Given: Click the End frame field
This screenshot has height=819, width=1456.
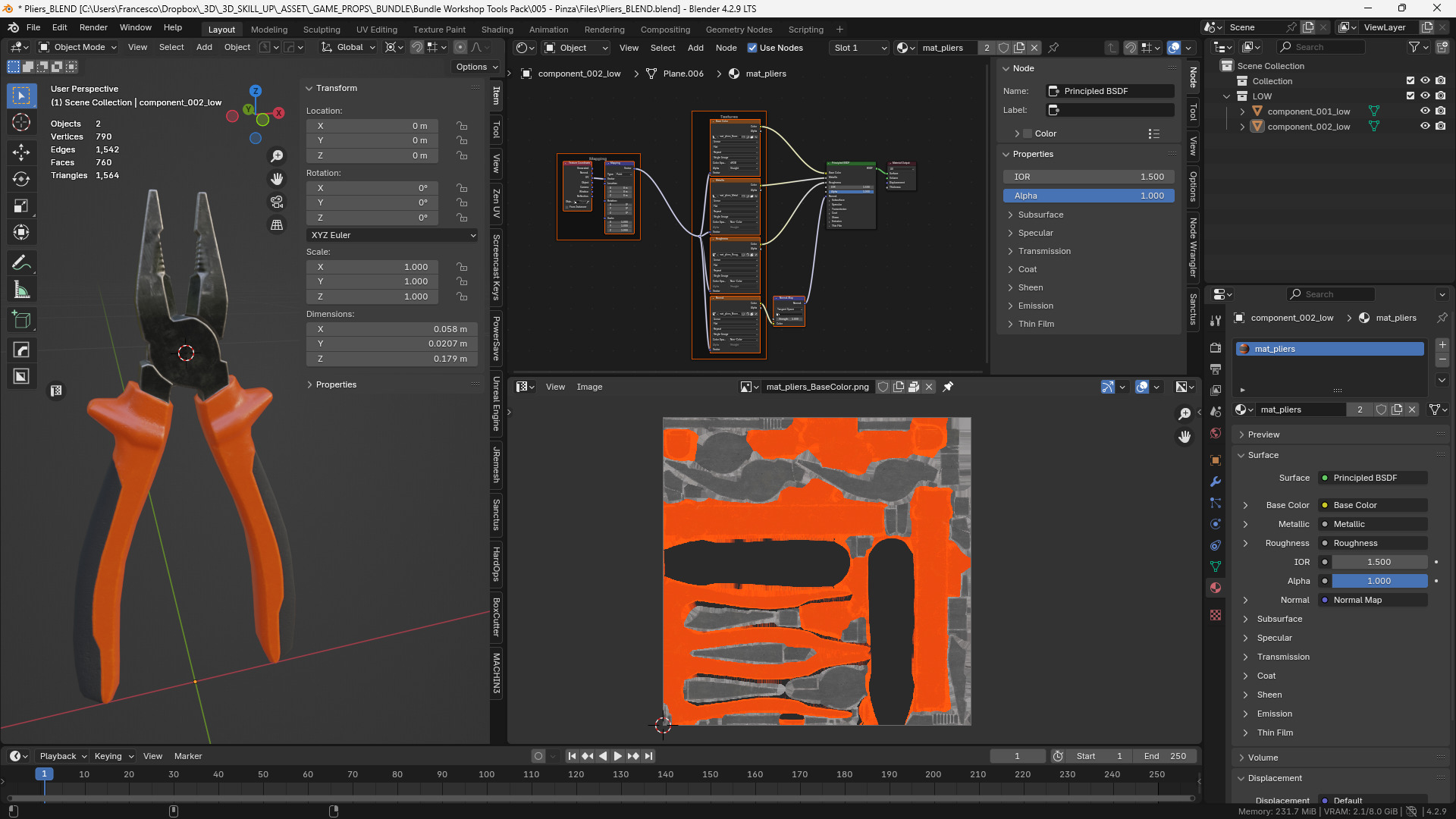Looking at the screenshot, I should tap(1165, 756).
